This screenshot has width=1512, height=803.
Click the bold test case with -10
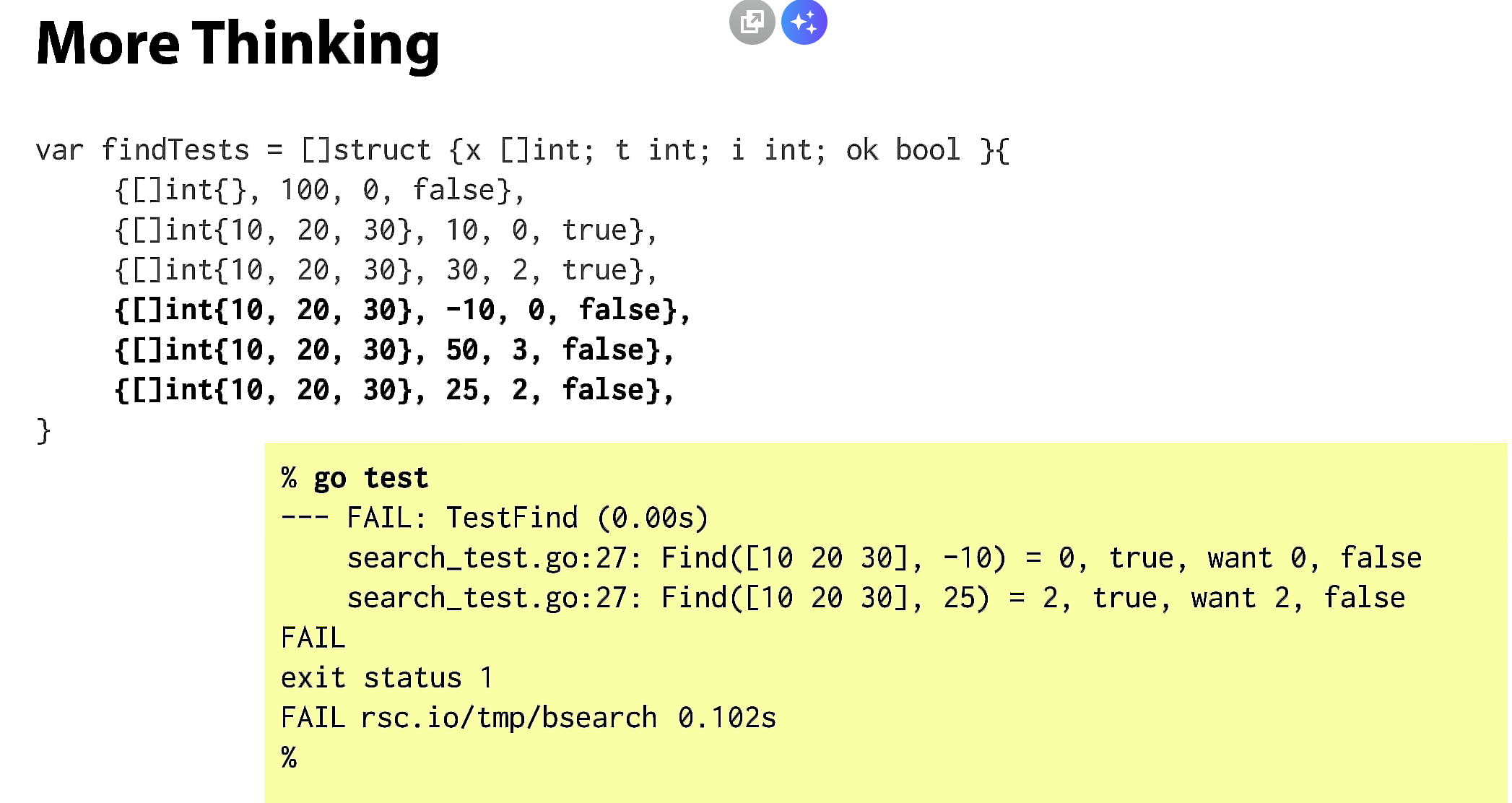(402, 310)
